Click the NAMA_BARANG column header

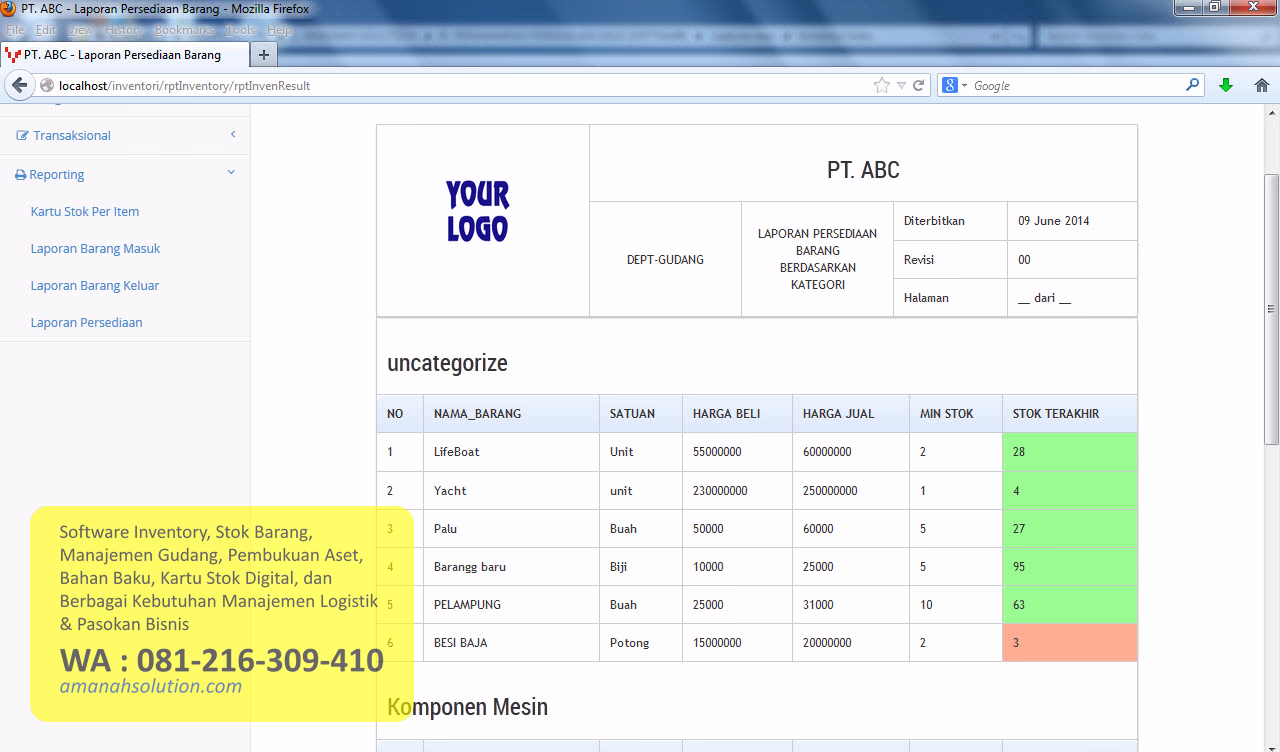511,413
